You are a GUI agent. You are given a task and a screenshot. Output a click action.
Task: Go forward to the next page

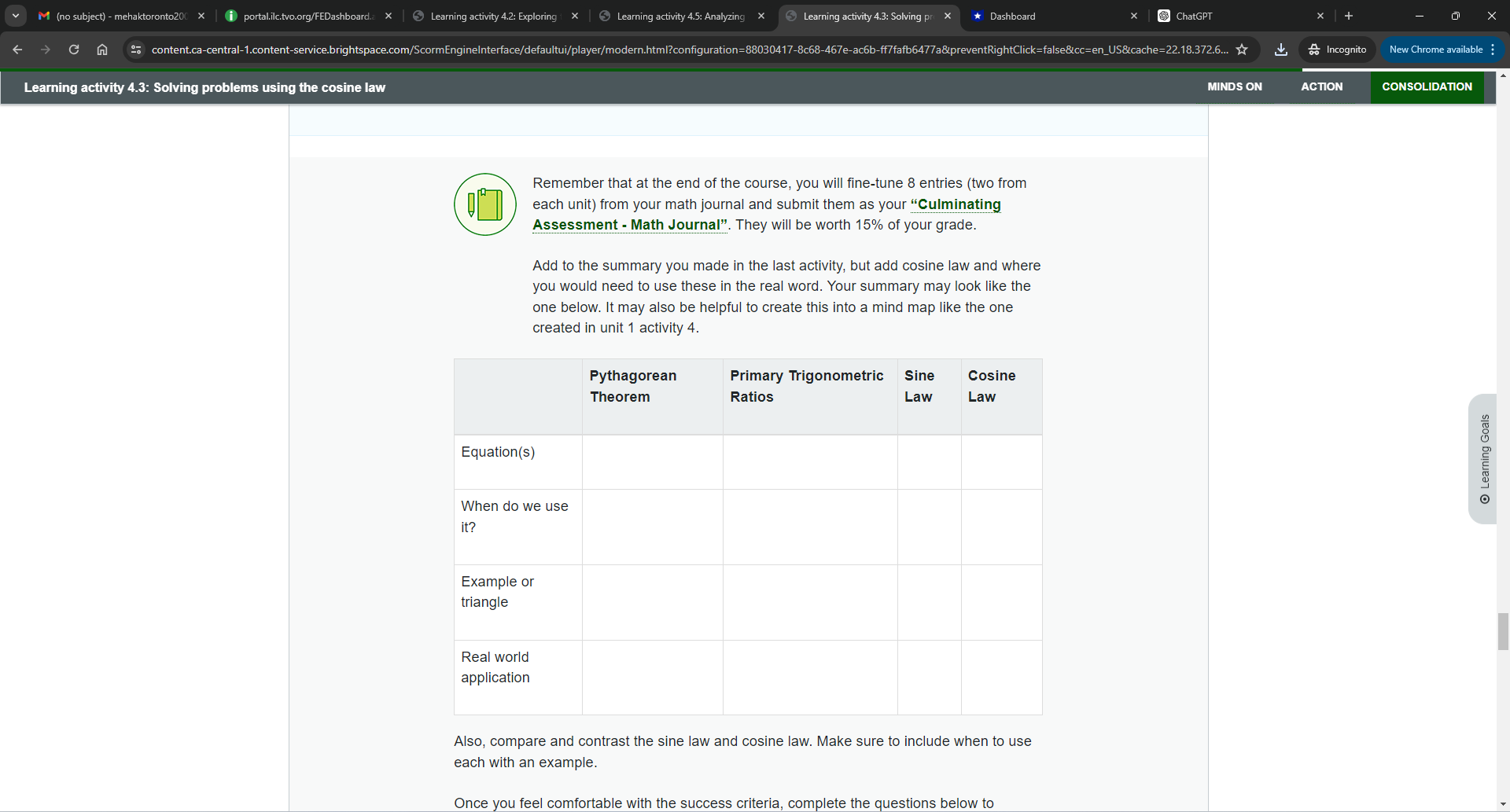(x=46, y=50)
